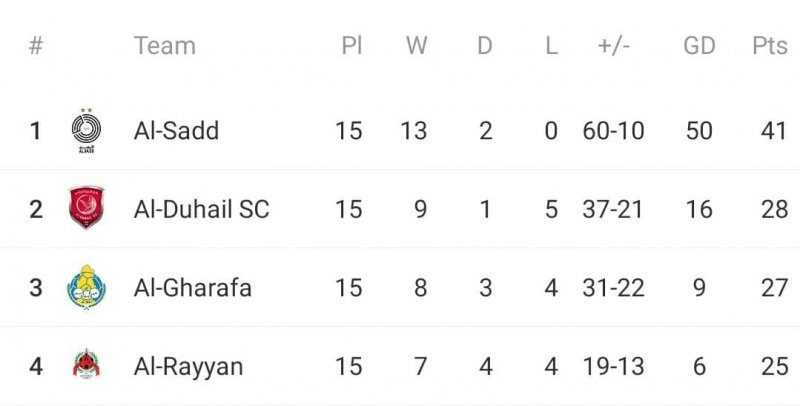Click the W wins column header
The width and height of the screenshot is (800, 406).
pyautogui.click(x=417, y=46)
